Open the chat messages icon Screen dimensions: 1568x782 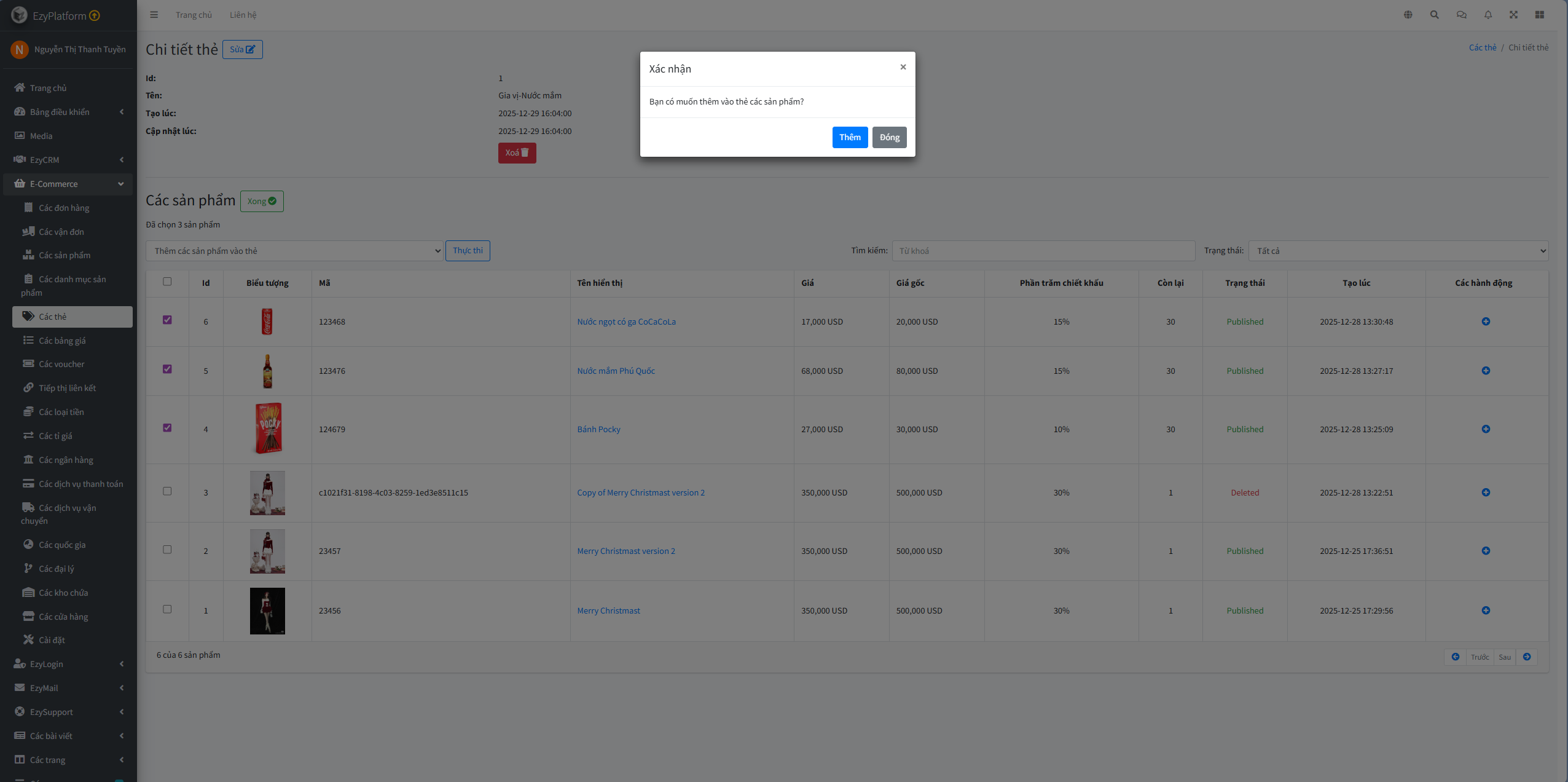(1461, 15)
